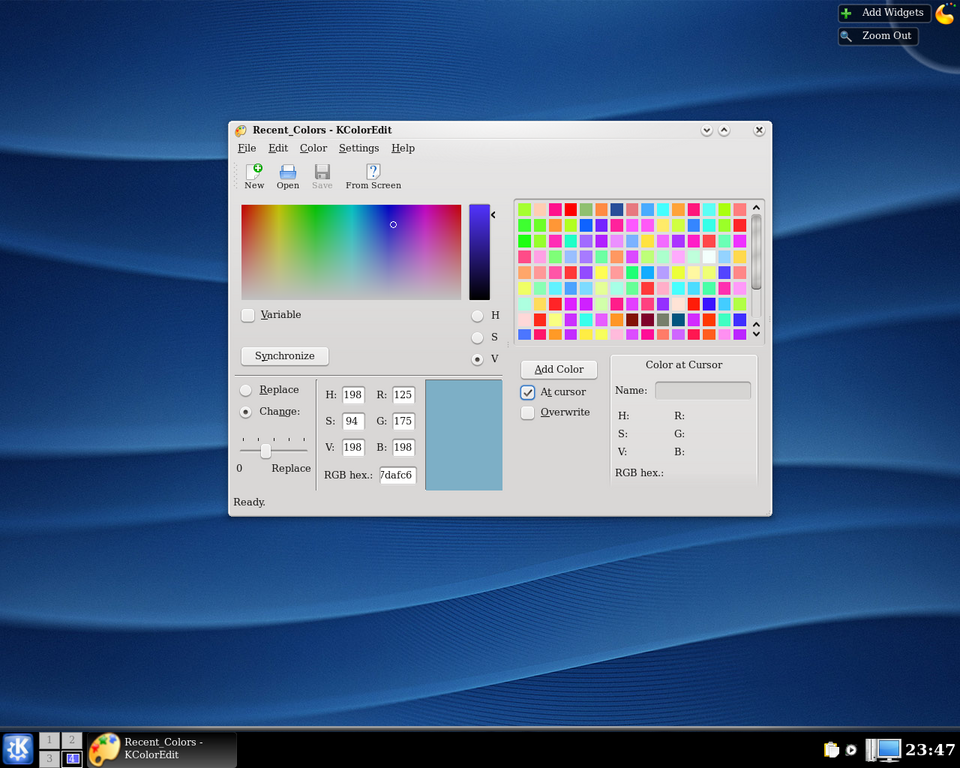Open the KDE application launcher
The width and height of the screenshot is (960, 768).
pos(18,748)
